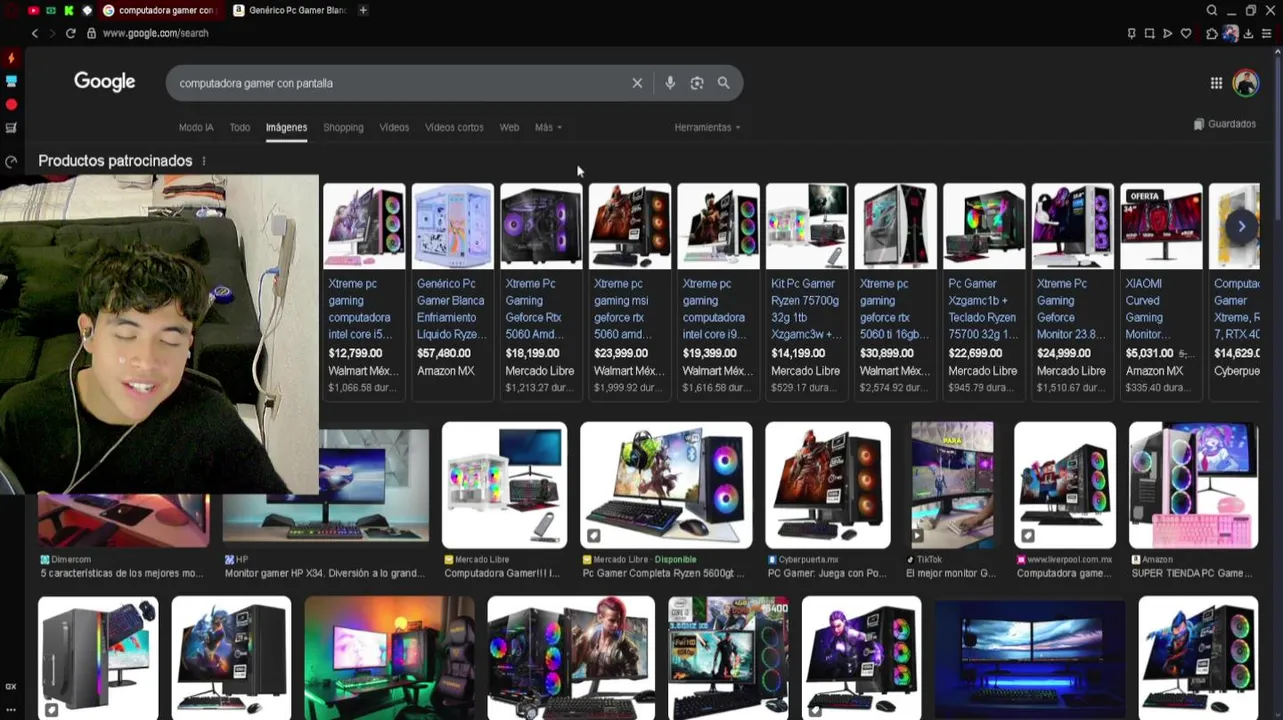
Task: Click the Google logo
Action: (104, 82)
